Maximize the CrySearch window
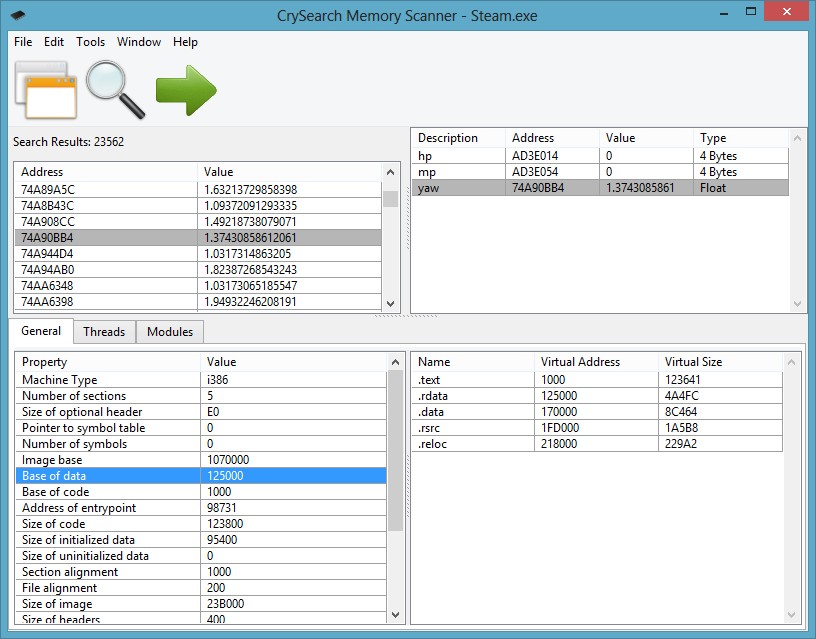 point(750,11)
